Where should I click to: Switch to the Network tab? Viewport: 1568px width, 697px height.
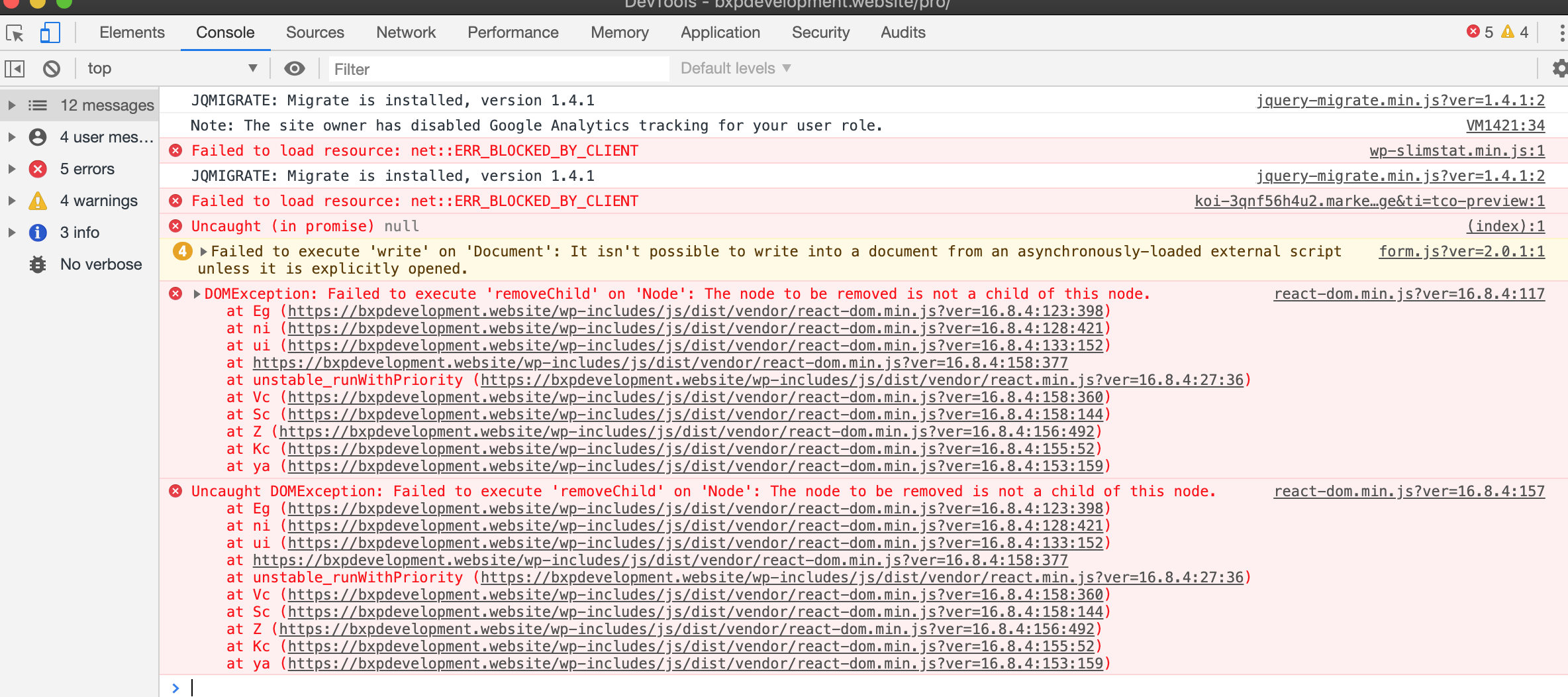pyautogui.click(x=406, y=32)
